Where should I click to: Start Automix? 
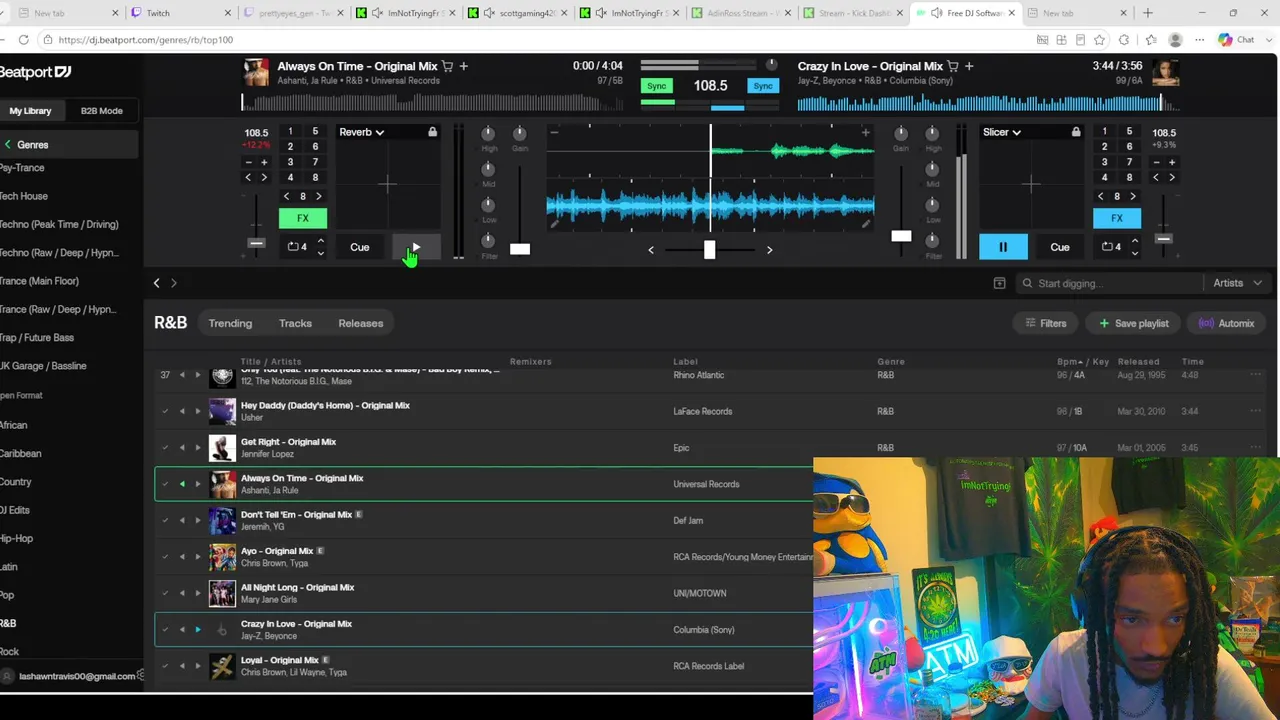point(1226,323)
